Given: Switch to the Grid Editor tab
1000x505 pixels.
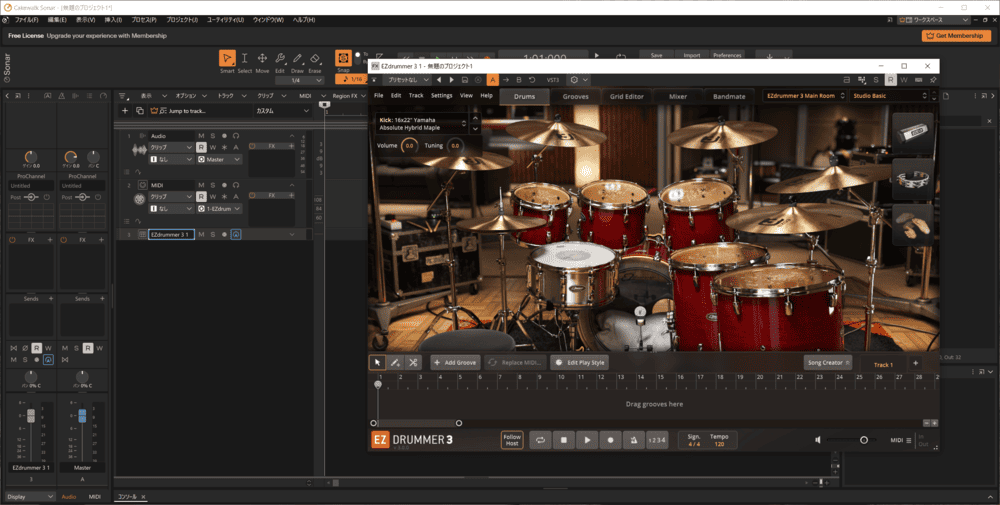Looking at the screenshot, I should 626,96.
